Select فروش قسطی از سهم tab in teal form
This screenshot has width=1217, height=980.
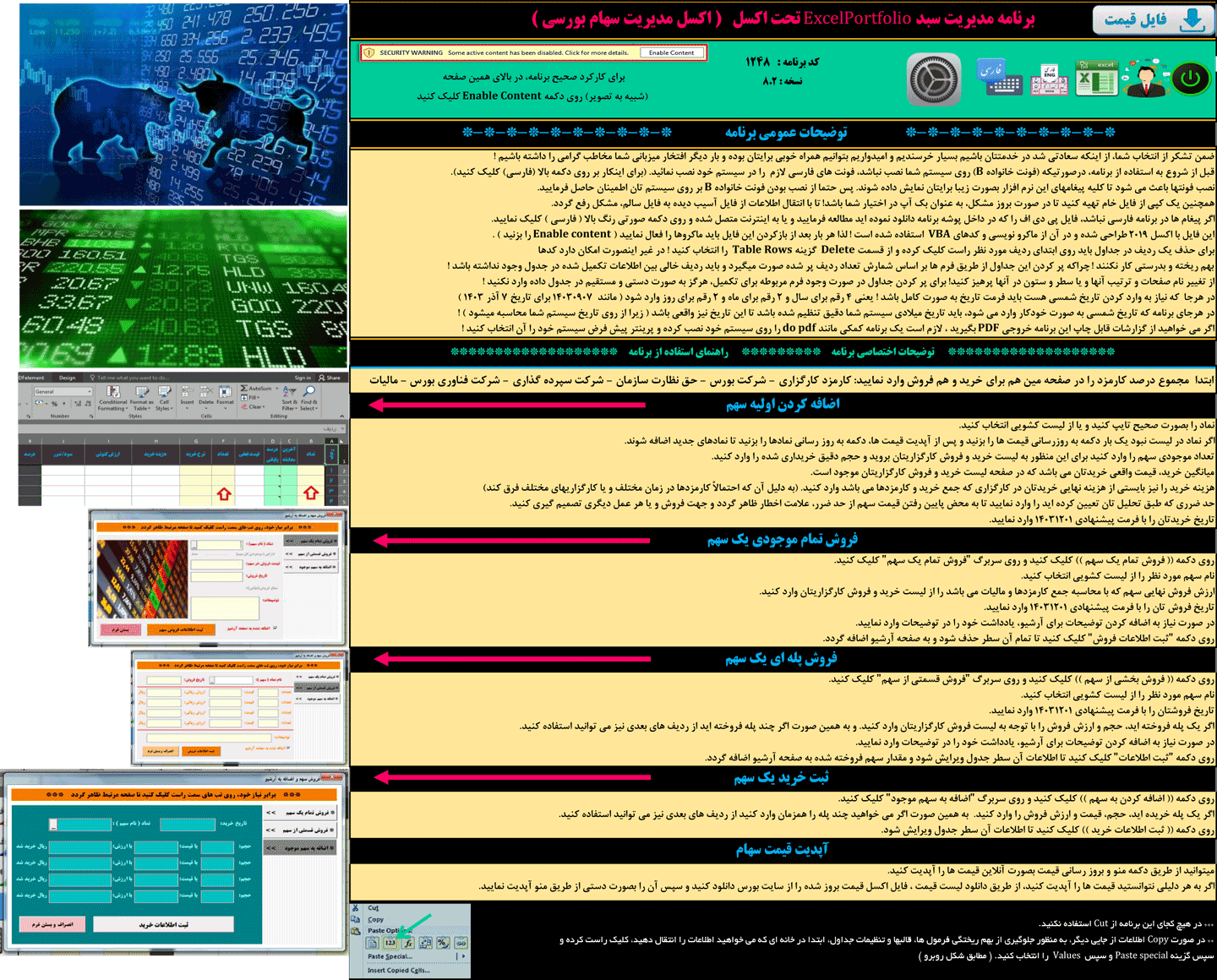coord(299,830)
